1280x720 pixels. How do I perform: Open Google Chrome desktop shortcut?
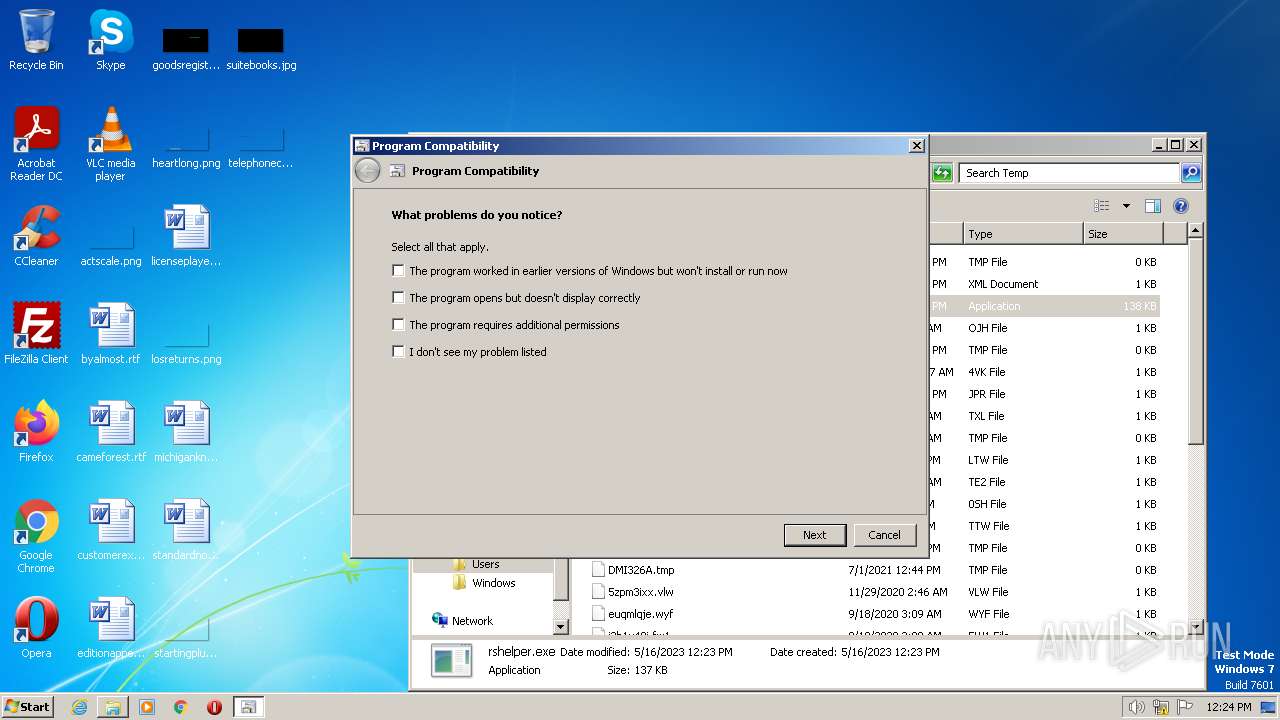[36, 536]
